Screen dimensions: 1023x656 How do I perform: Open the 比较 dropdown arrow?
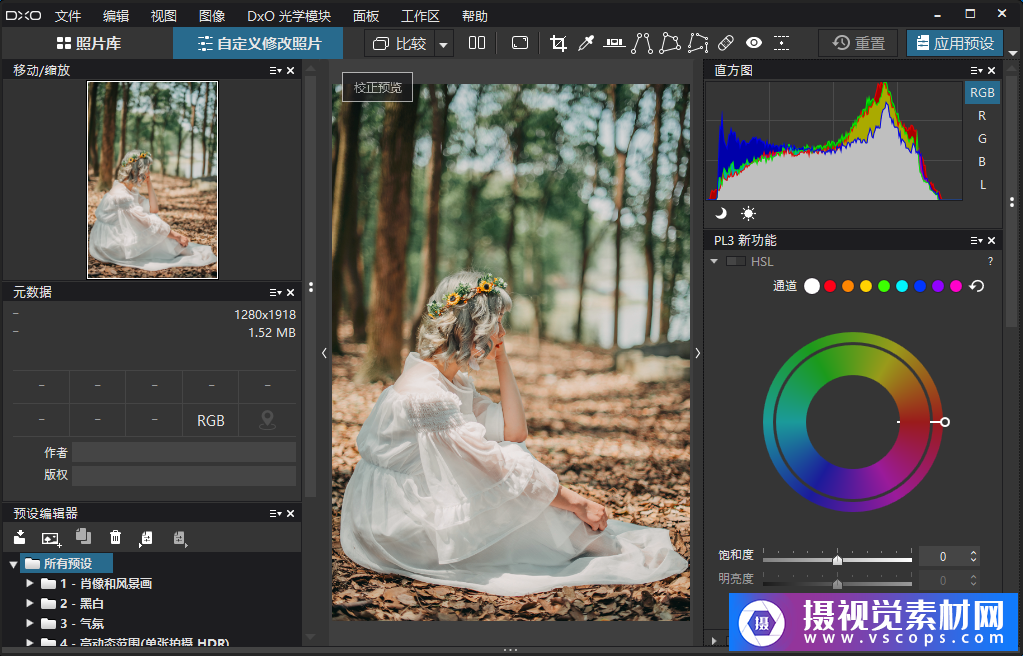(x=444, y=43)
